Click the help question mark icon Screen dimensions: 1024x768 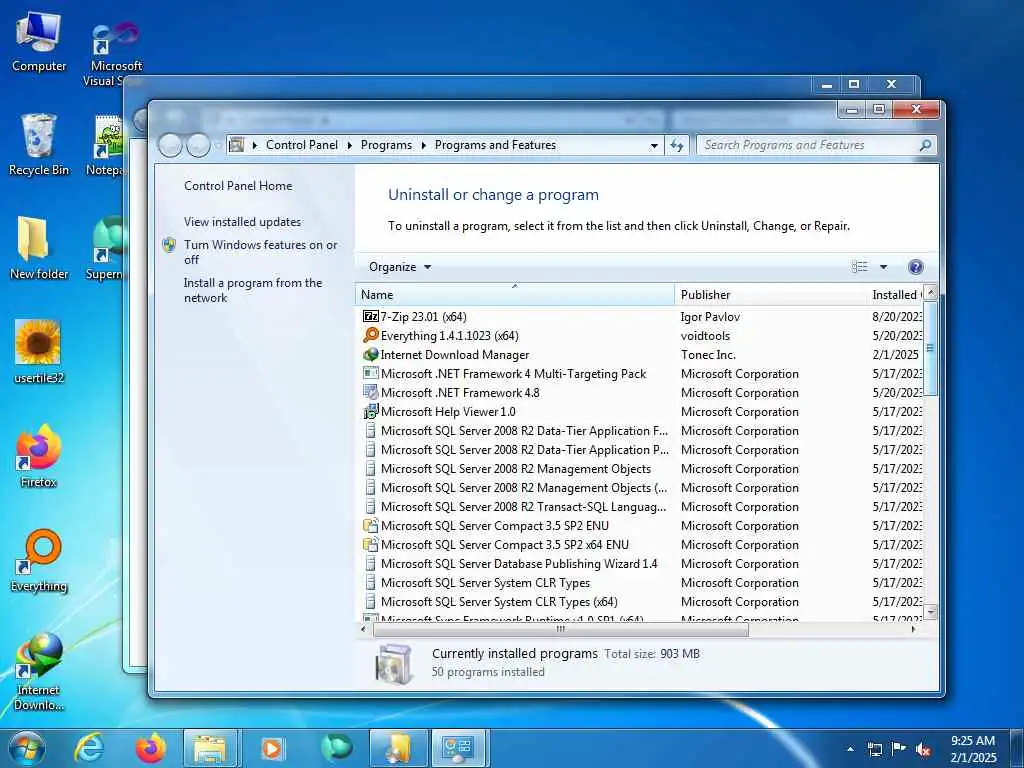tap(916, 266)
